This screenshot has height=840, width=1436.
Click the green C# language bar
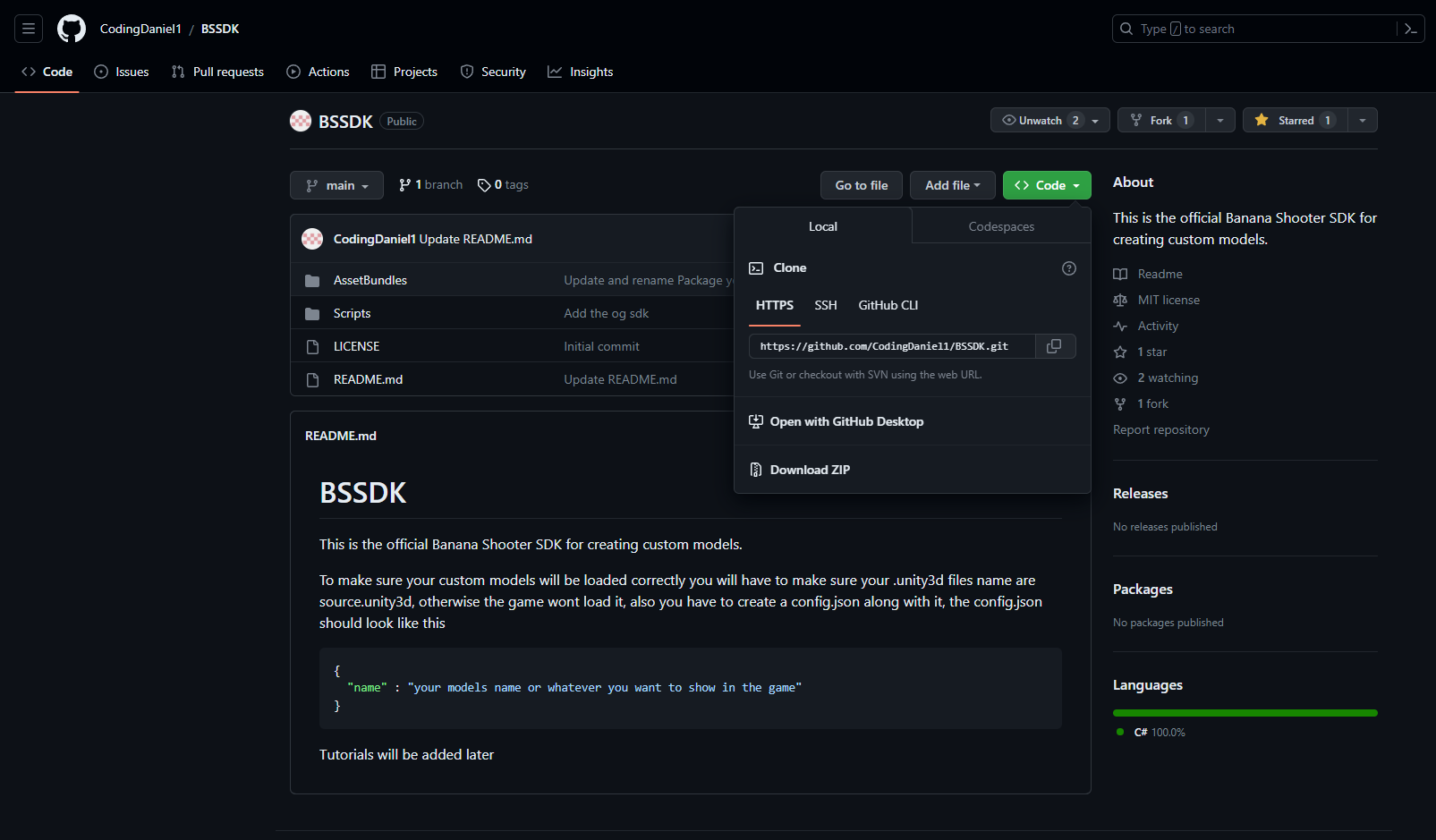1245,713
